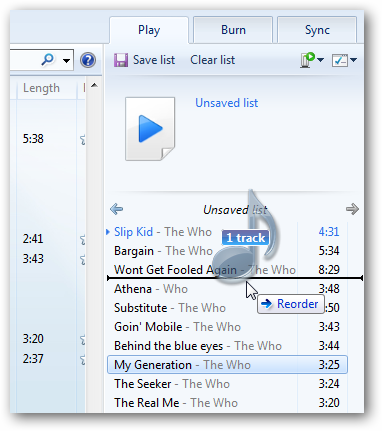Click the search magnifier icon
The height and width of the screenshot is (431, 382).
pyautogui.click(x=48, y=60)
